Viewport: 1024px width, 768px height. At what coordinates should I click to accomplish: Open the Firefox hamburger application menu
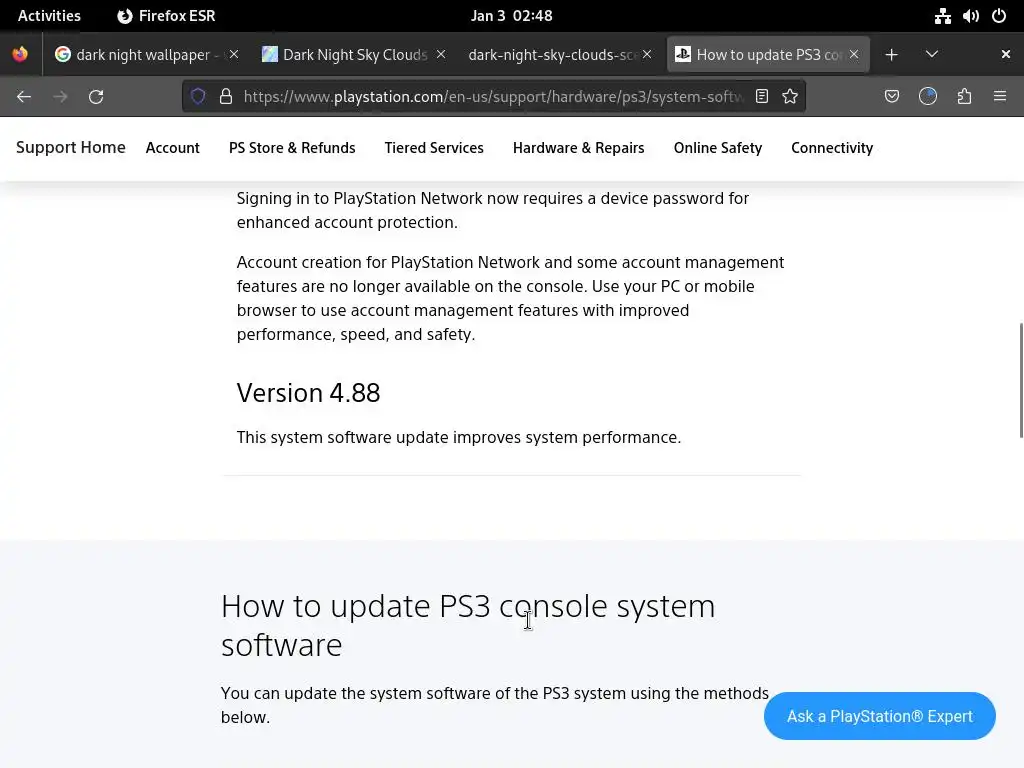pyautogui.click(x=999, y=96)
